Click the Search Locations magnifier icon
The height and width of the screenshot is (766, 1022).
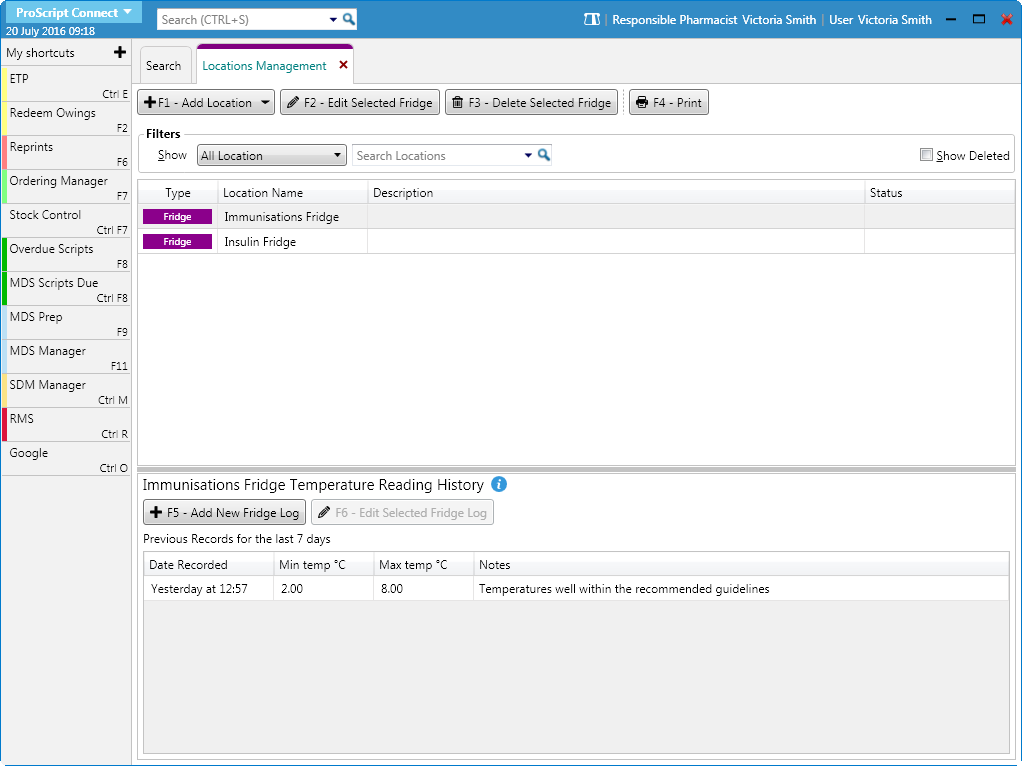(x=544, y=155)
